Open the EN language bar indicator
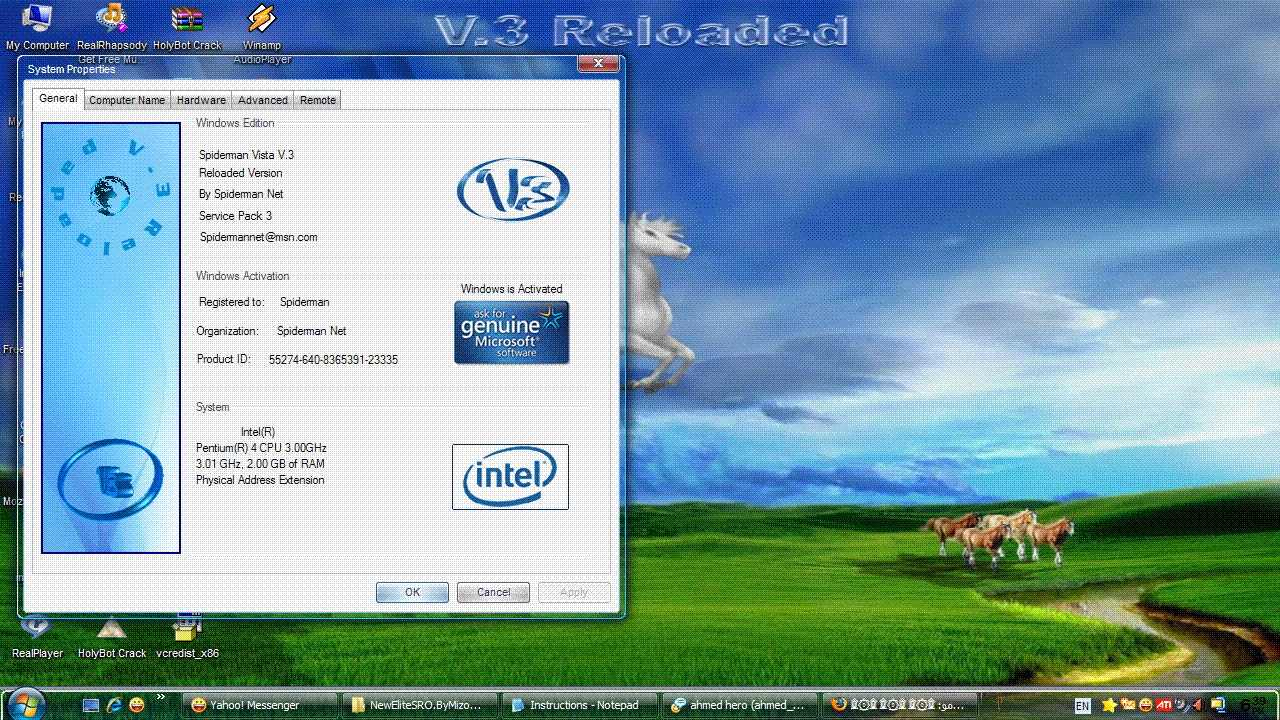The height and width of the screenshot is (720, 1280). pos(1083,706)
